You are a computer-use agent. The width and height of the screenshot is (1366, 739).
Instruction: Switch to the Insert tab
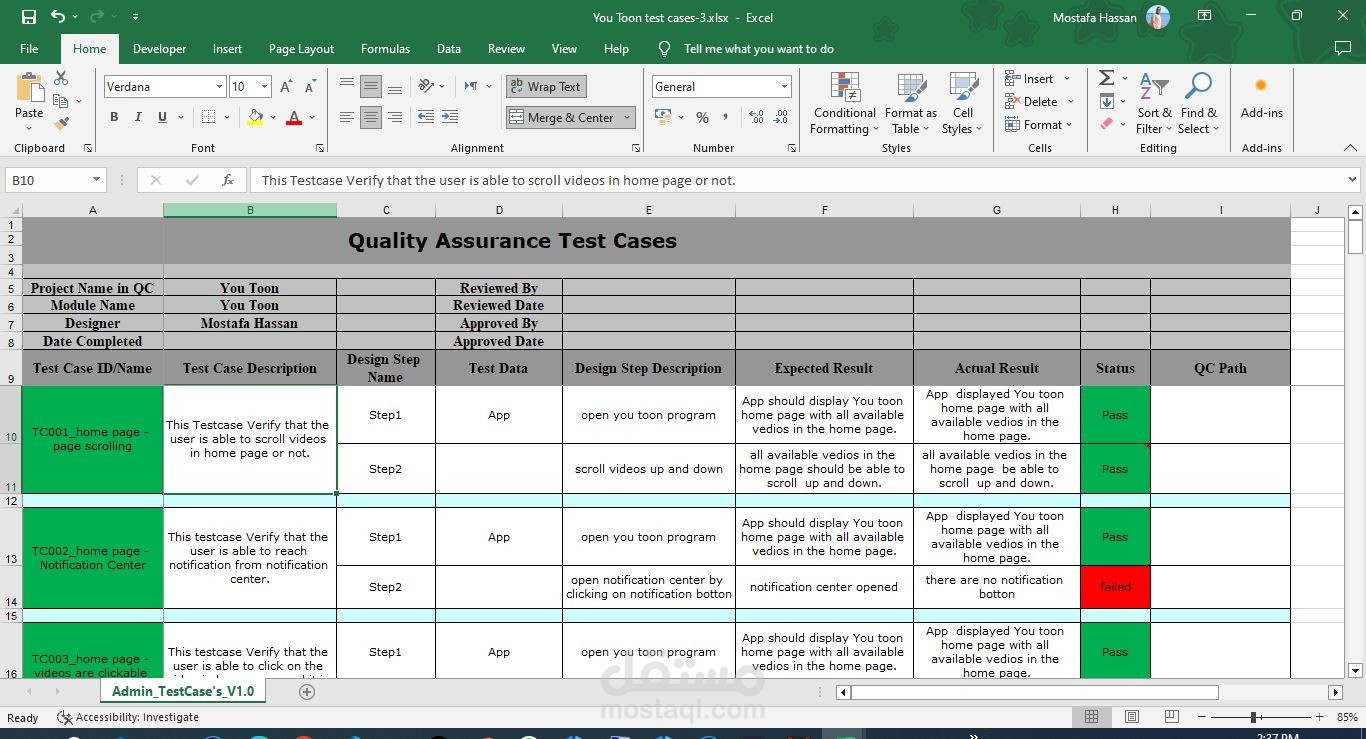pos(227,49)
